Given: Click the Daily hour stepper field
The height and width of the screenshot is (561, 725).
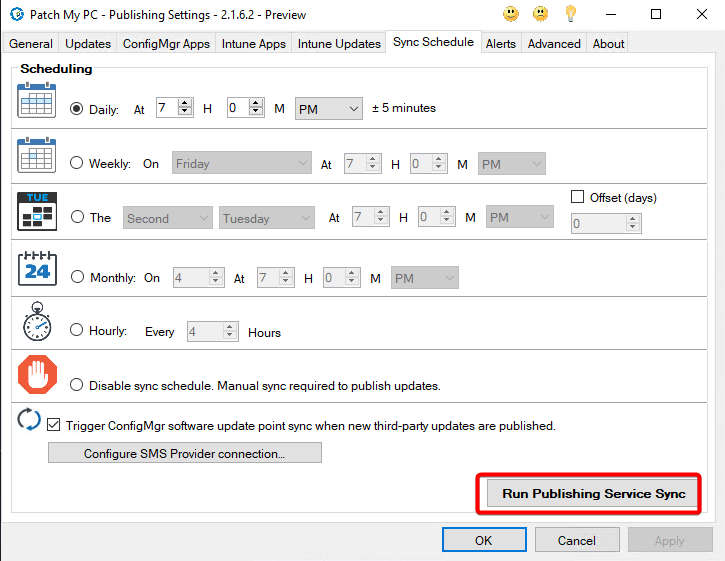Looking at the screenshot, I should pos(174,108).
